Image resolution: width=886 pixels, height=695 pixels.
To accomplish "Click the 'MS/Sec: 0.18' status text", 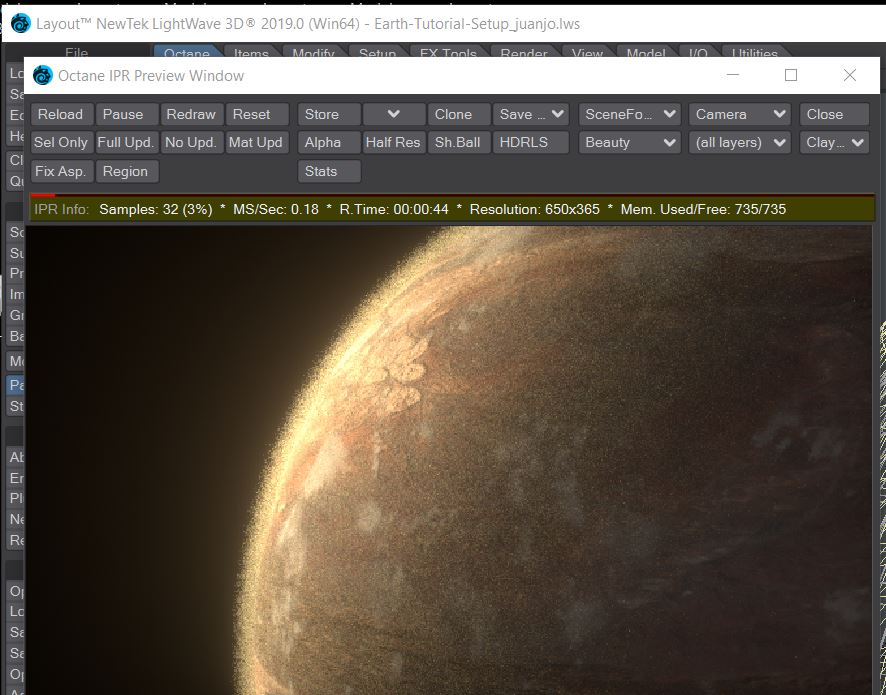I will pyautogui.click(x=276, y=209).
